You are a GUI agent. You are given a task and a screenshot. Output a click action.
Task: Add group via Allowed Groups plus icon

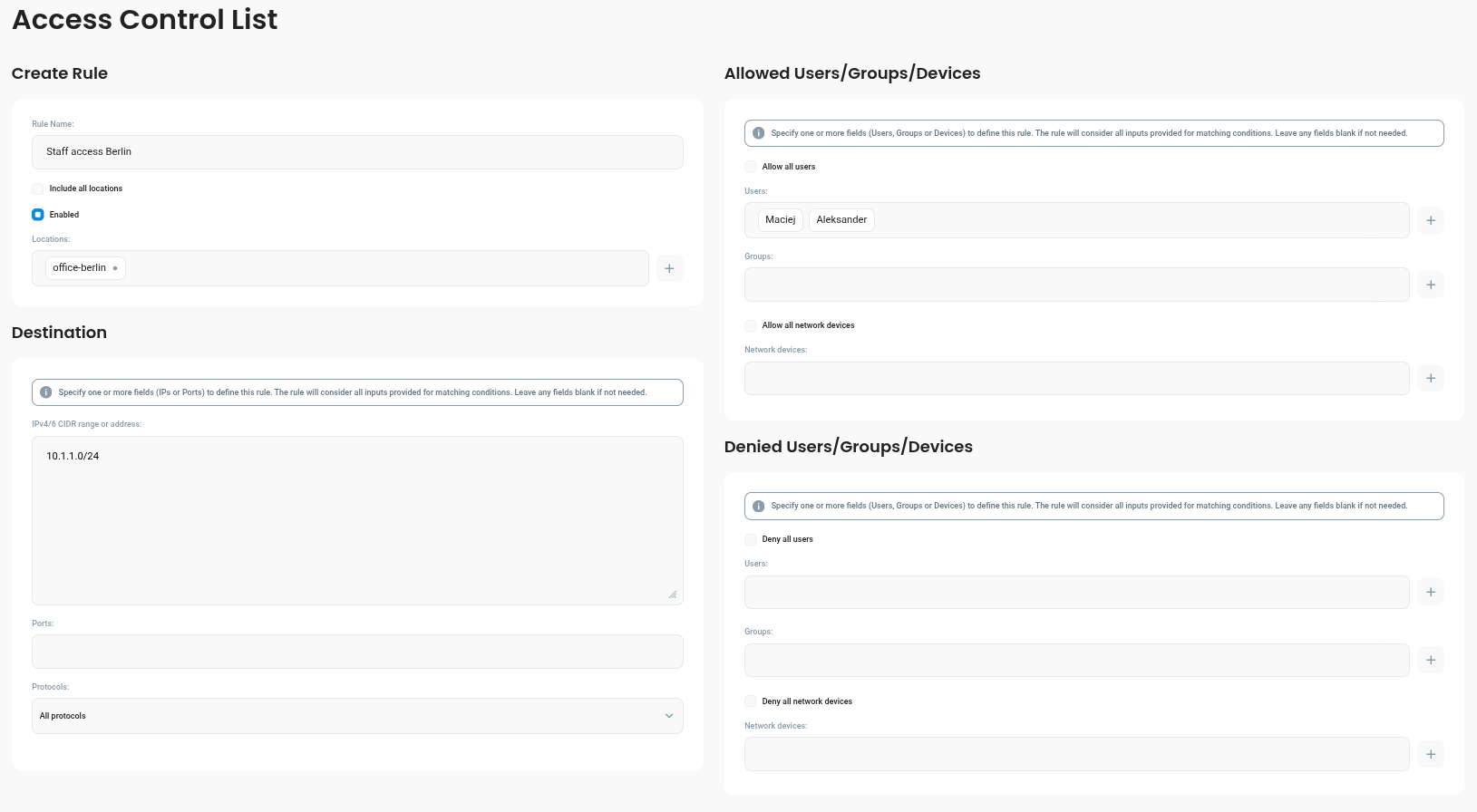point(1430,285)
